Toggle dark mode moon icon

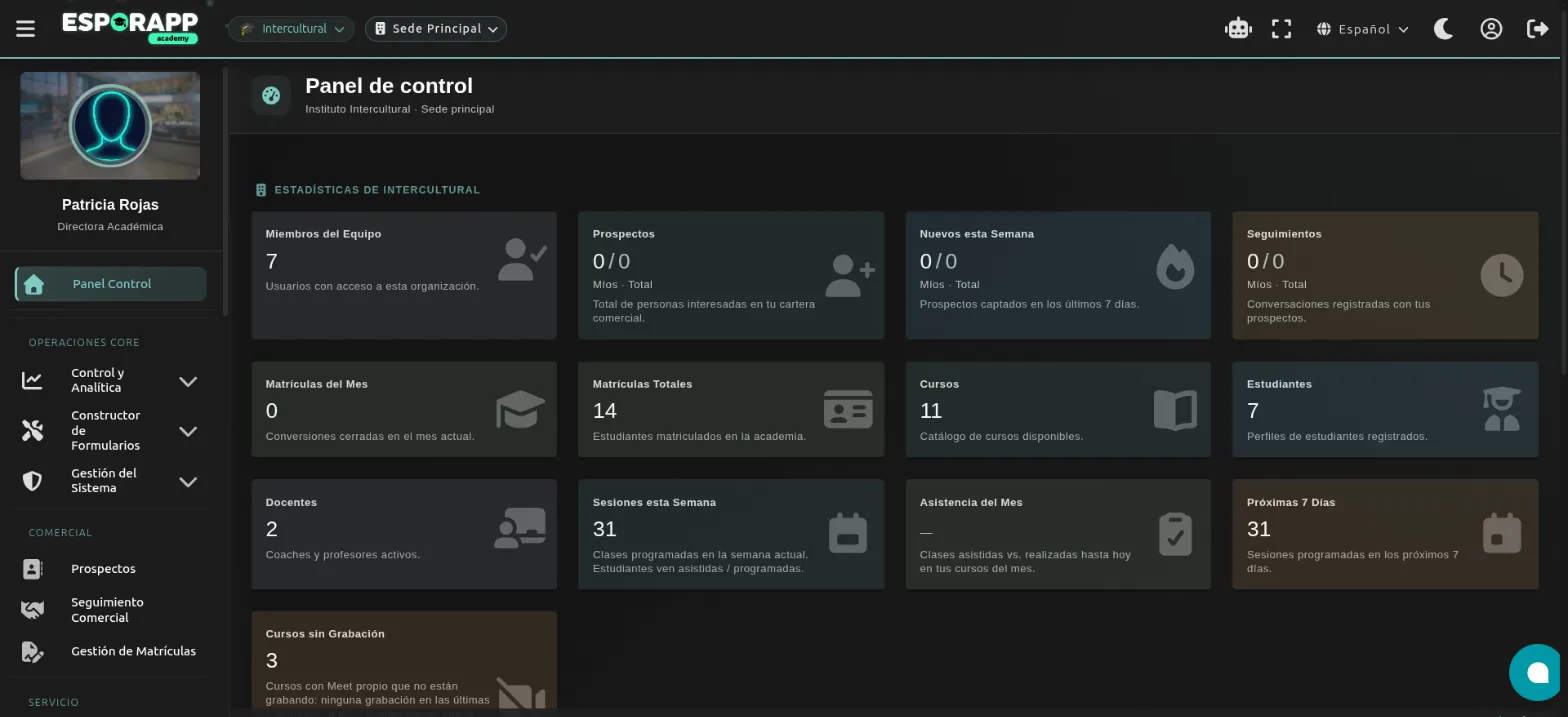click(1443, 29)
